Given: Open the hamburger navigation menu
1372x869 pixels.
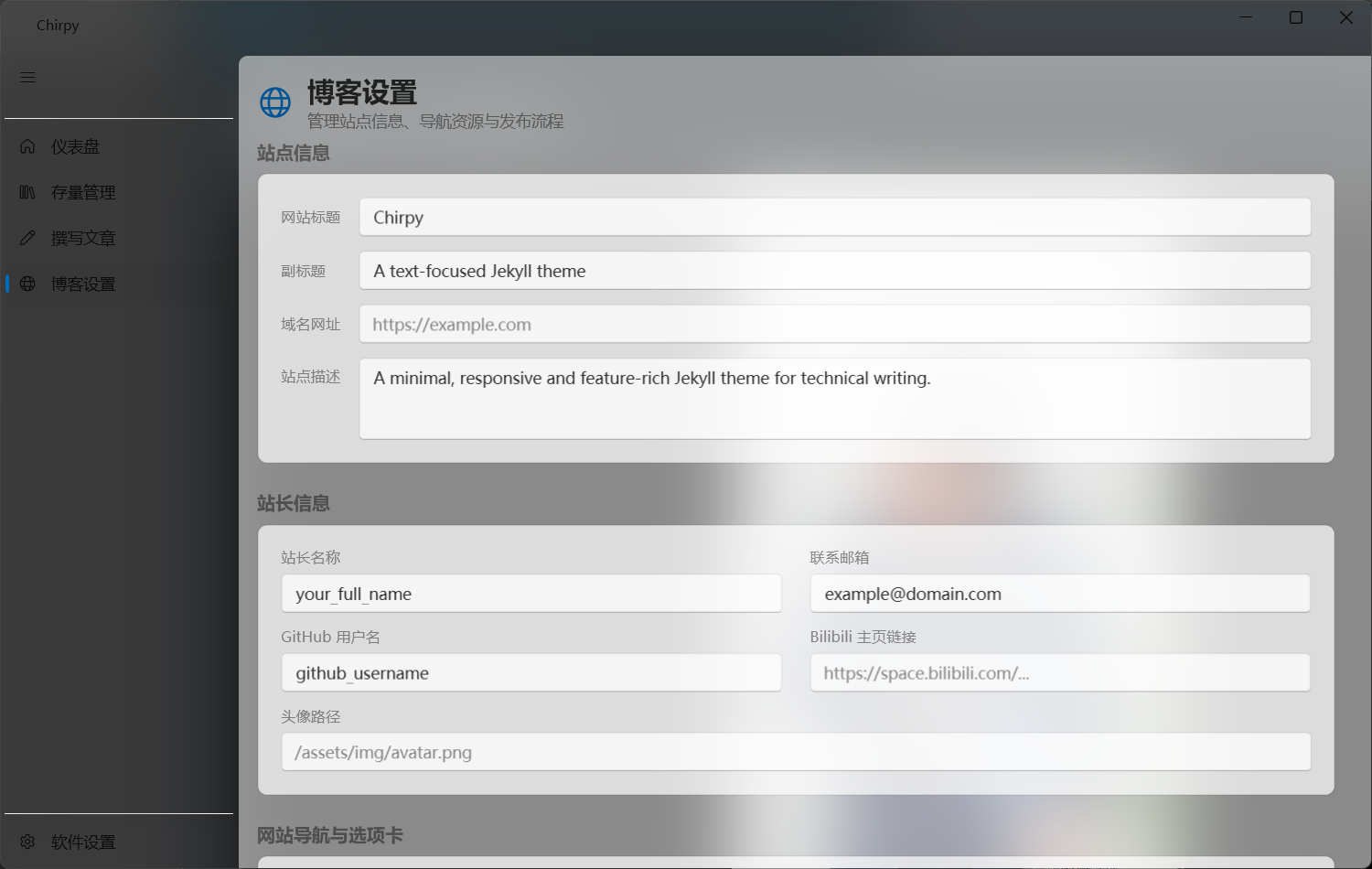Looking at the screenshot, I should pyautogui.click(x=27, y=77).
